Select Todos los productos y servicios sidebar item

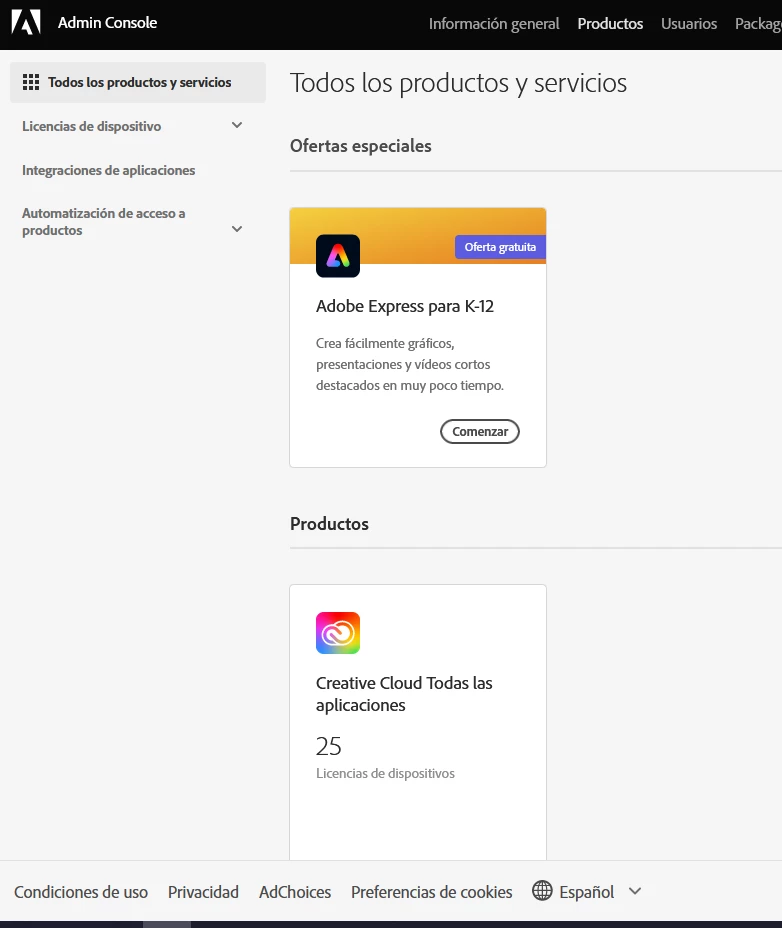[138, 82]
